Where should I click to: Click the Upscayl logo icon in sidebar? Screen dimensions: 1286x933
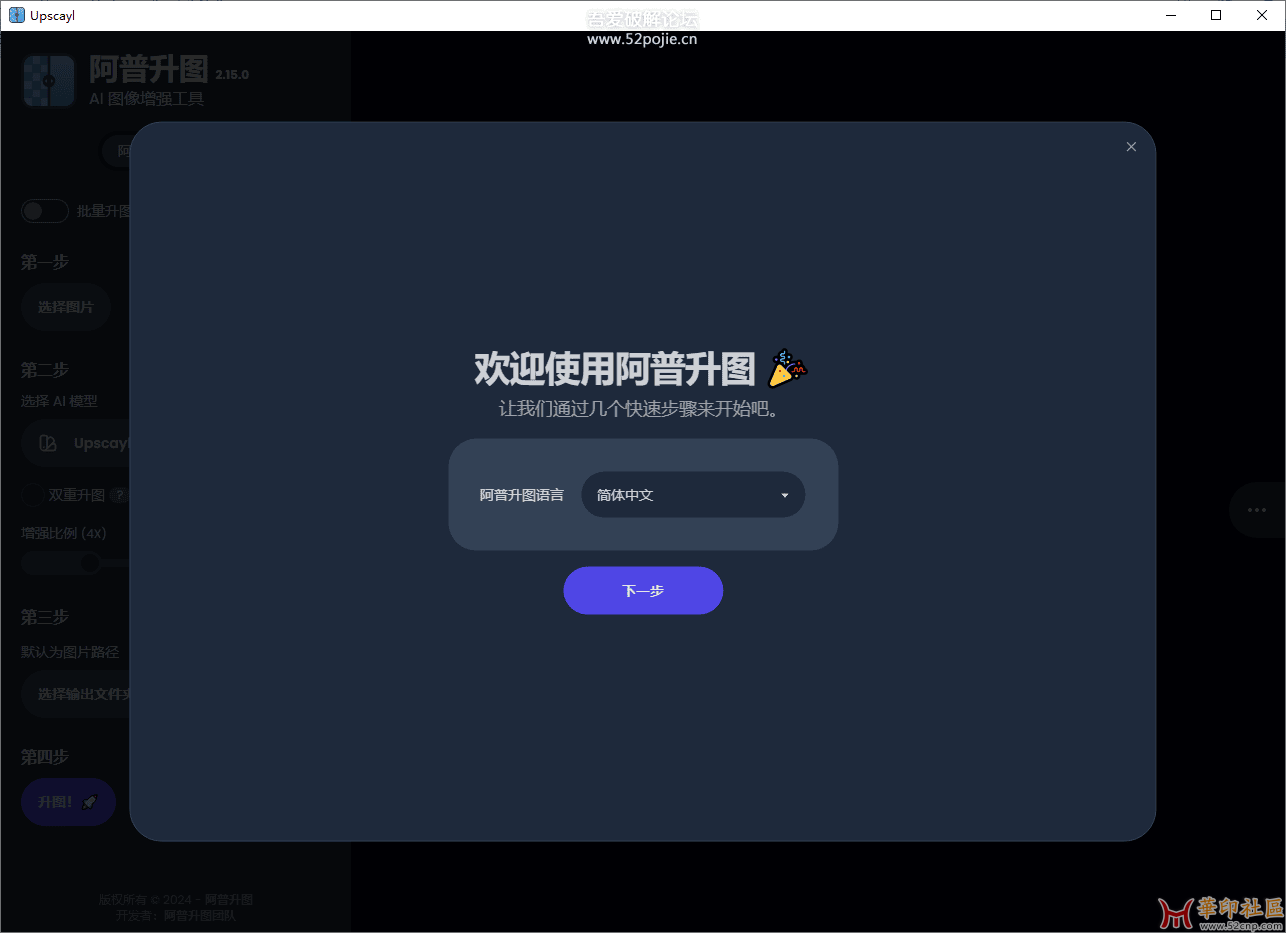(49, 80)
